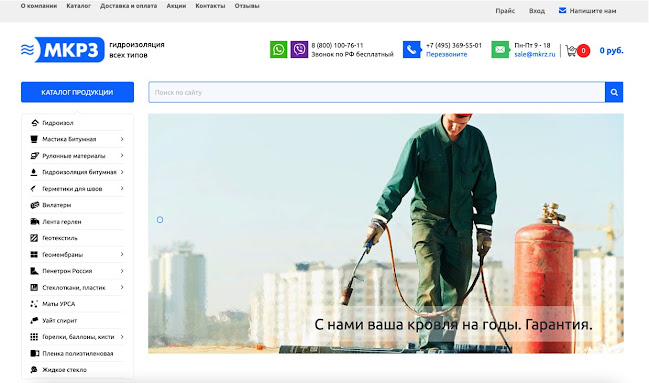Expand Герметики для швов submenu arrow
Image resolution: width=649 pixels, height=383 pixels.
[122, 188]
